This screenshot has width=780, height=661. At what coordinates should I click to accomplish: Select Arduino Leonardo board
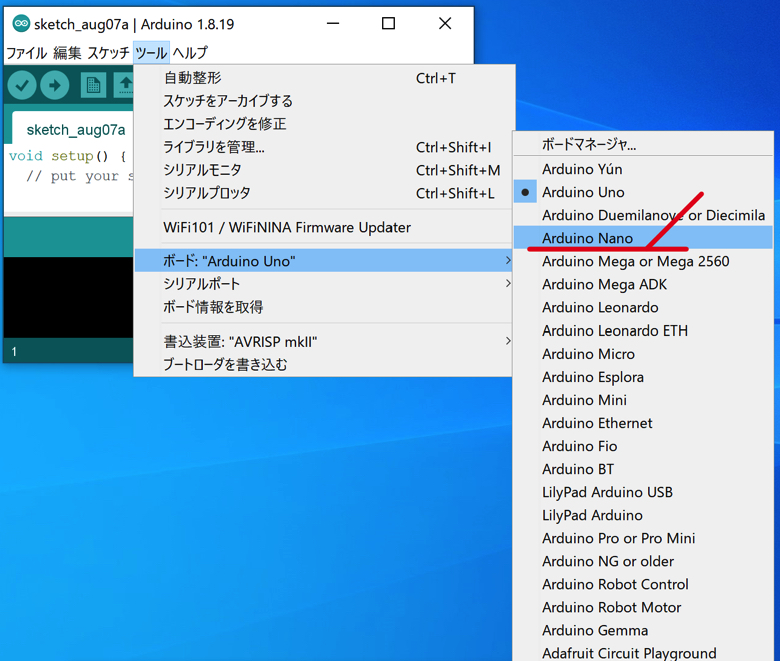[x=643, y=307]
